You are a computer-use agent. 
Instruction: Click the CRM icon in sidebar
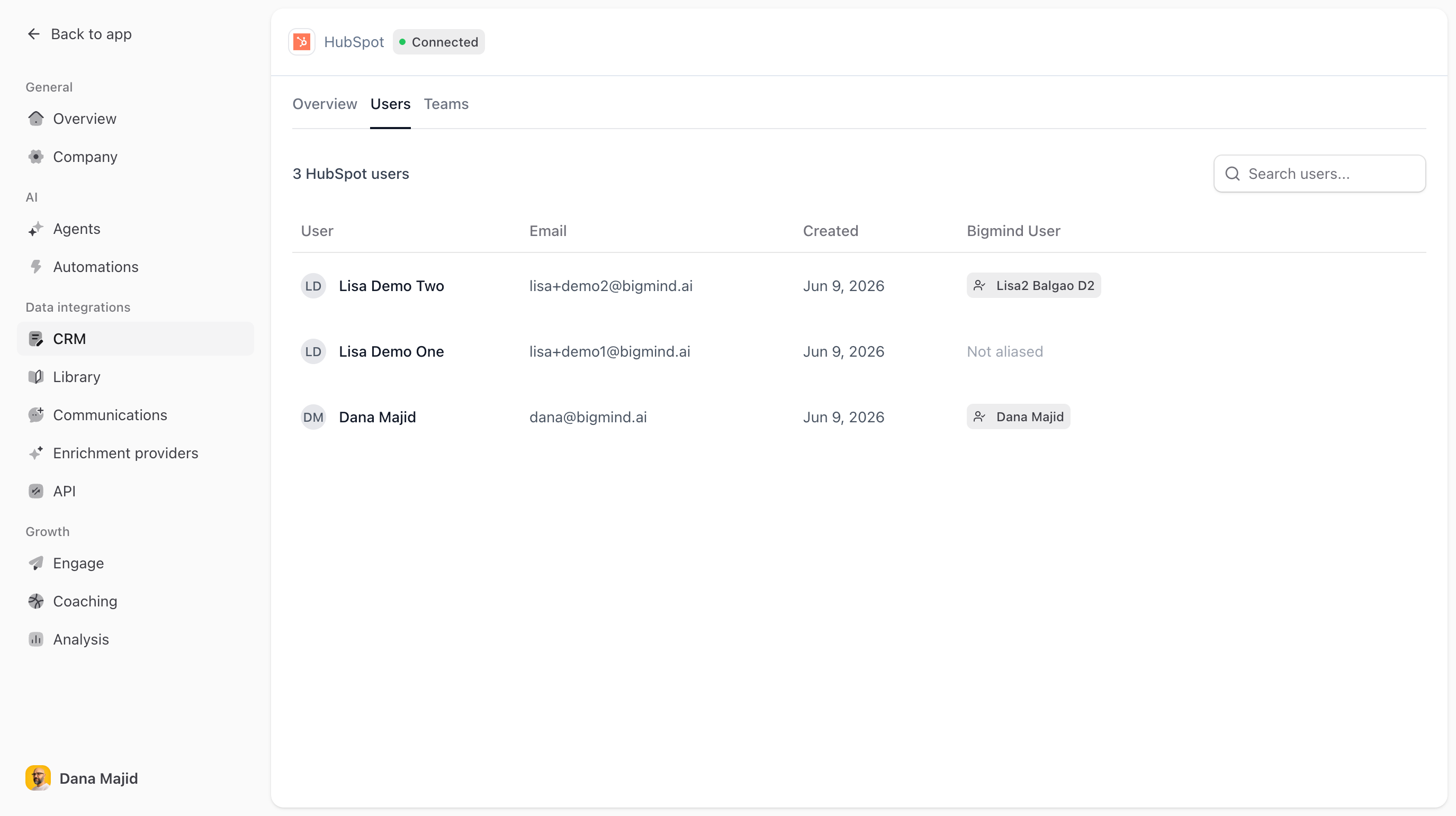click(36, 339)
